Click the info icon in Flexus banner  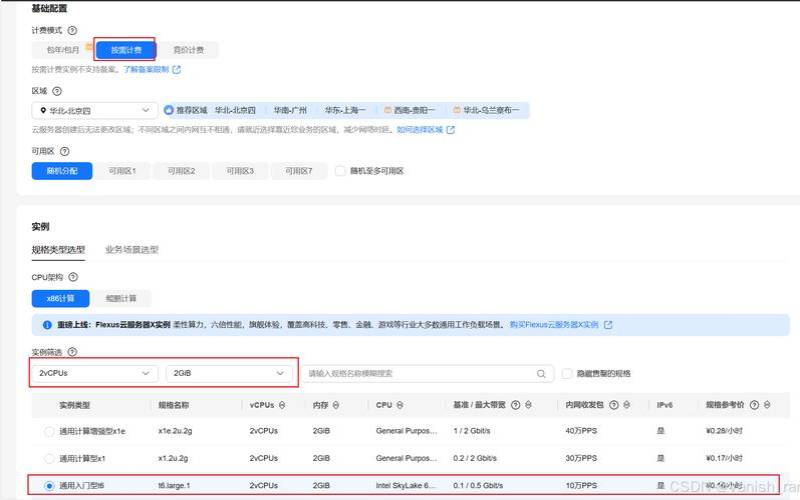tap(47, 324)
